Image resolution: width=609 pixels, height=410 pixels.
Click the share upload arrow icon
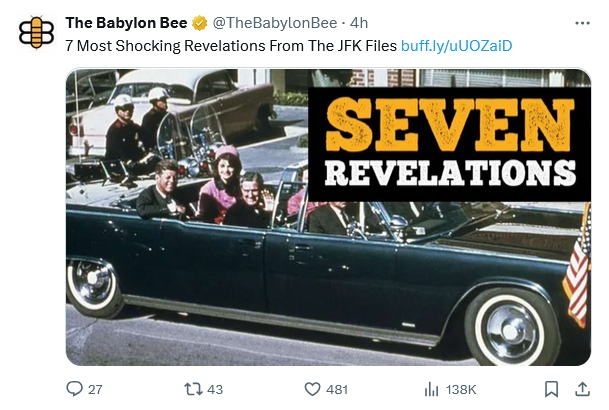[x=582, y=389]
